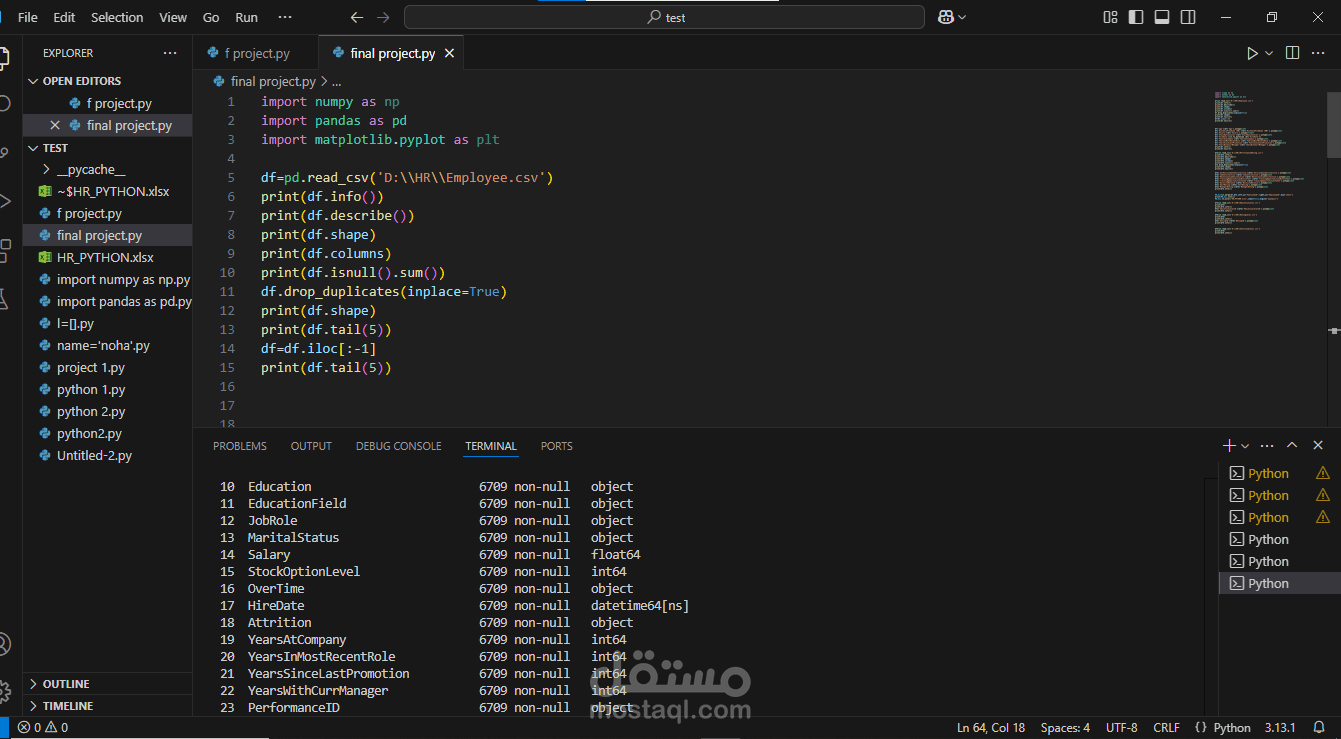
Task: Change line ending via CRLF
Action: 1166,727
